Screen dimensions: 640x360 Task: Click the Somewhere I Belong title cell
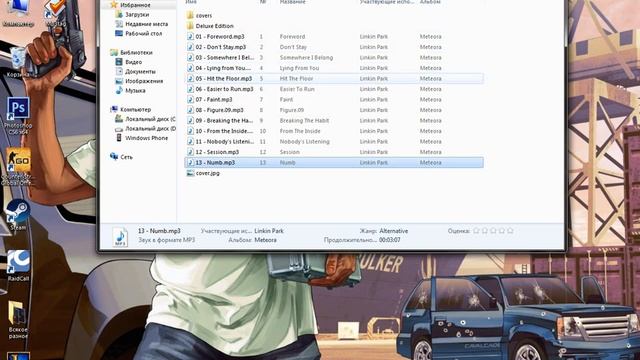coord(307,58)
